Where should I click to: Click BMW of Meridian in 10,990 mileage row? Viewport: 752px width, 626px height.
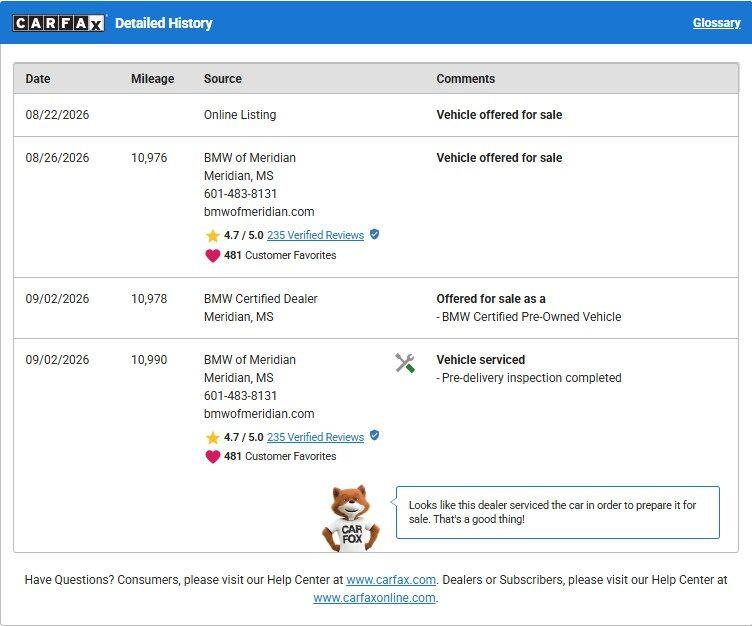pos(249,360)
